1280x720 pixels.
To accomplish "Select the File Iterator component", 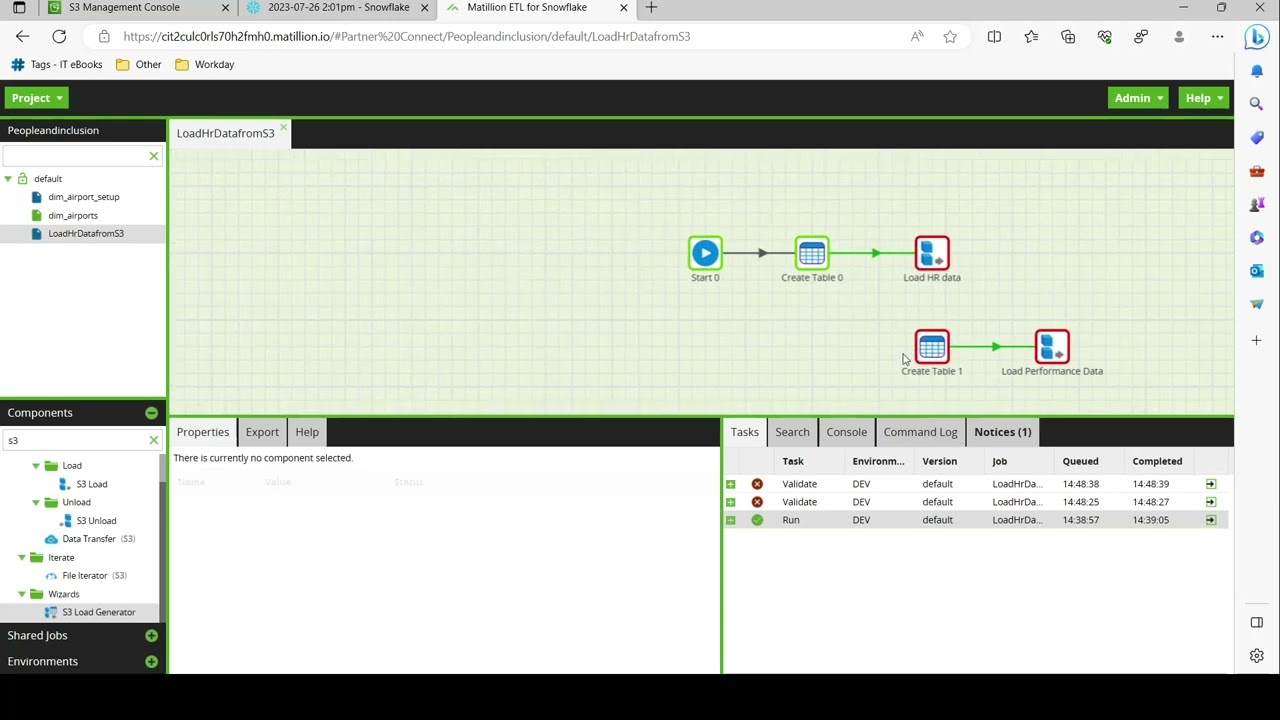I will [x=85, y=576].
